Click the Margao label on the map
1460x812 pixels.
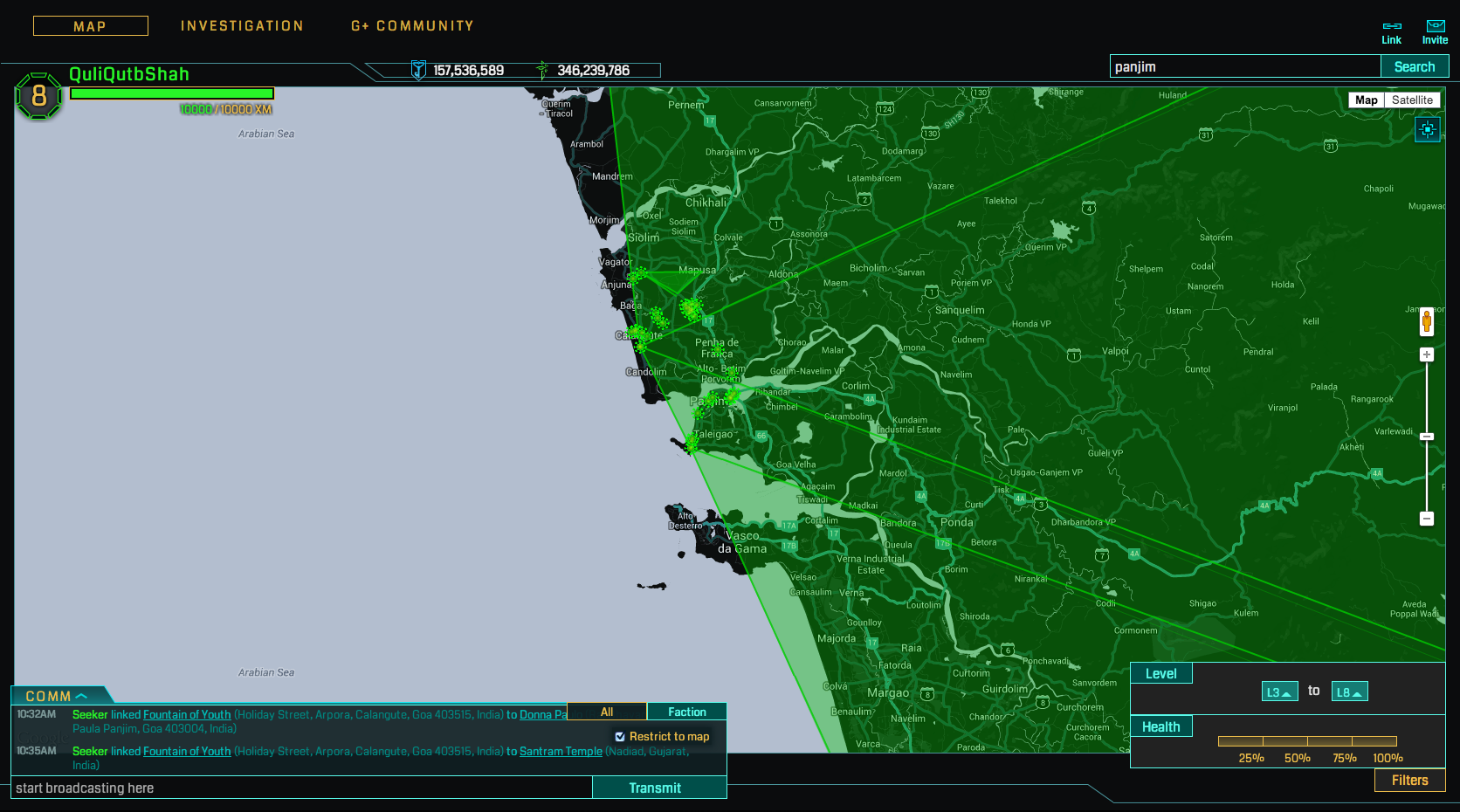point(888,693)
